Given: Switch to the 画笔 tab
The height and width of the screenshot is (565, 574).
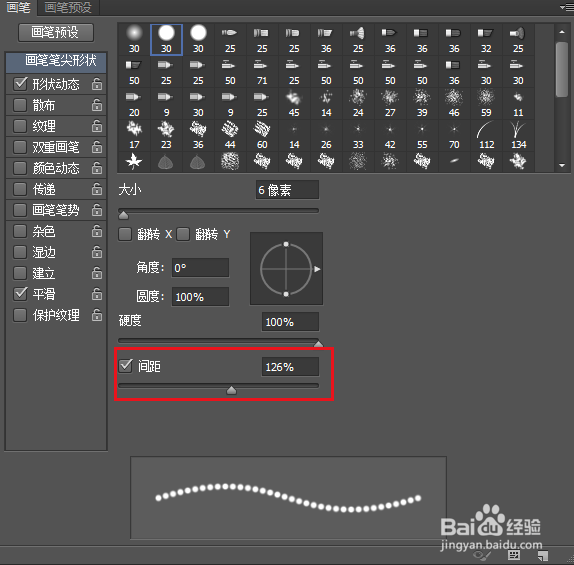Looking at the screenshot, I should point(18,7).
